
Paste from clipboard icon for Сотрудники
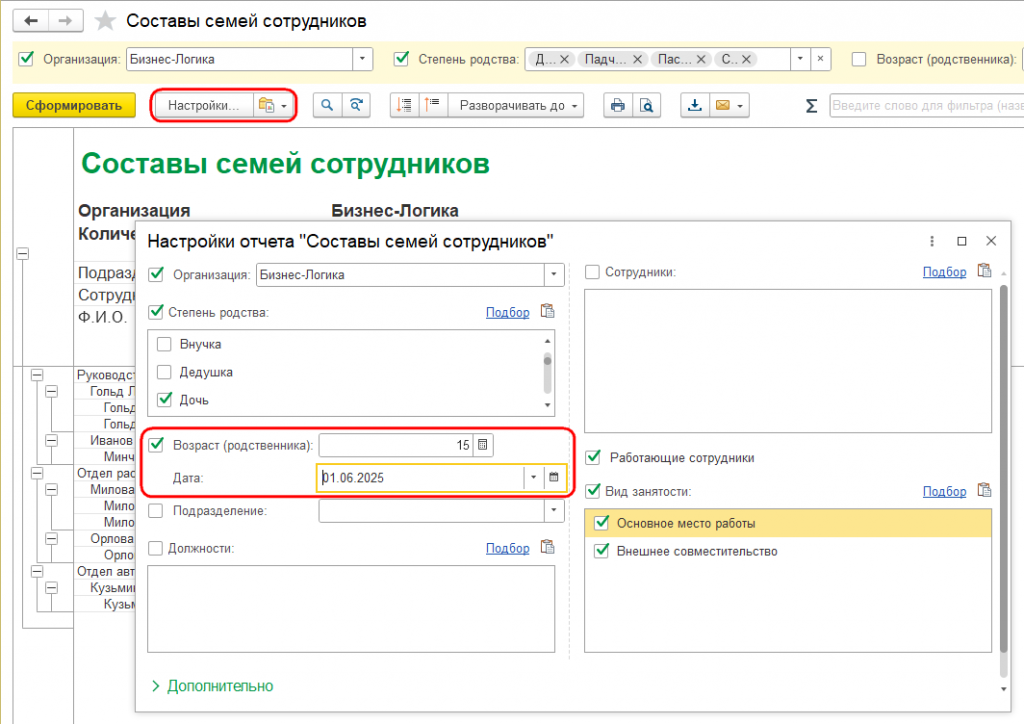click(x=984, y=270)
